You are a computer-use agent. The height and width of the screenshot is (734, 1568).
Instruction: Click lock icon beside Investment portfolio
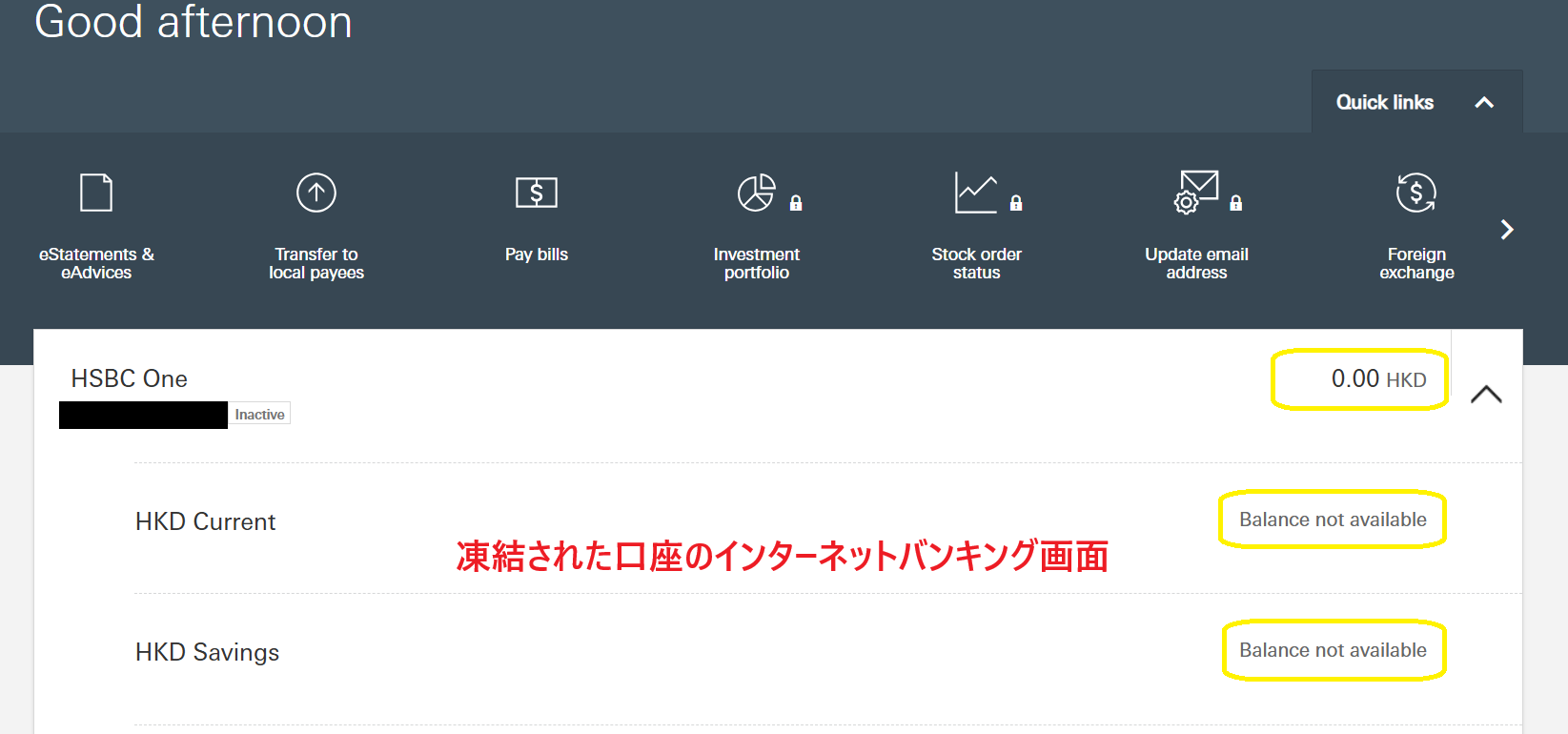click(796, 203)
